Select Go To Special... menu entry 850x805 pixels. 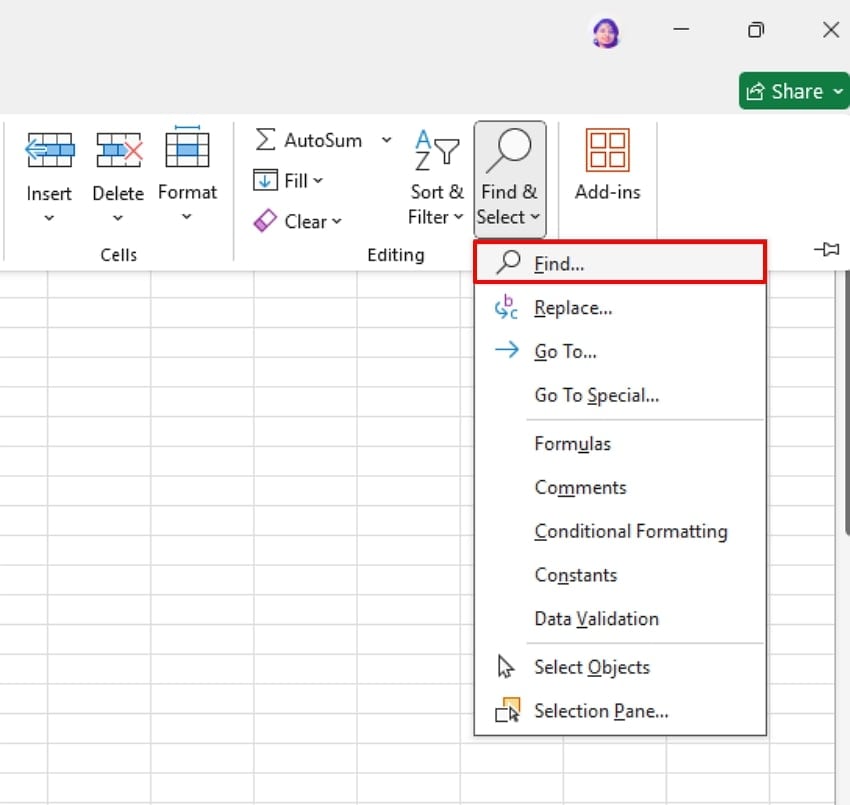click(x=620, y=395)
